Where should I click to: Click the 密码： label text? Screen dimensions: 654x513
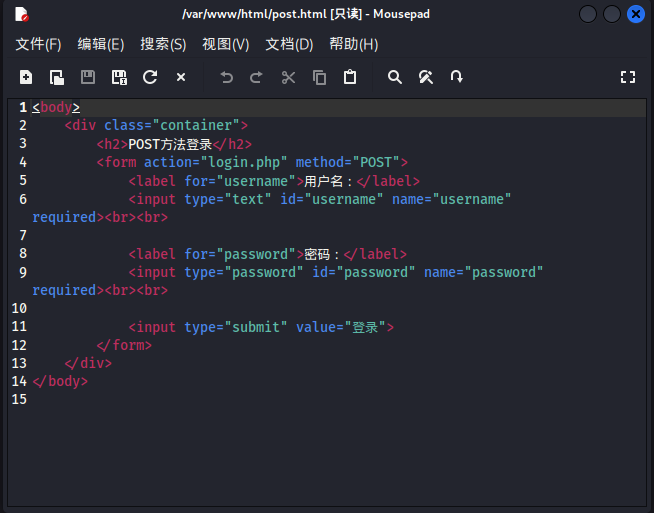(322, 254)
